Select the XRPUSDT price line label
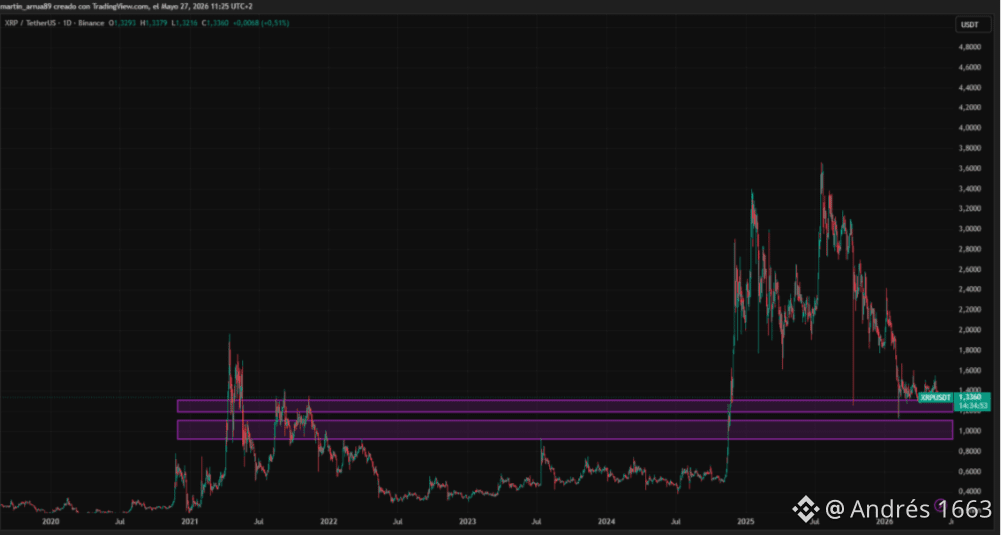 pos(935,397)
